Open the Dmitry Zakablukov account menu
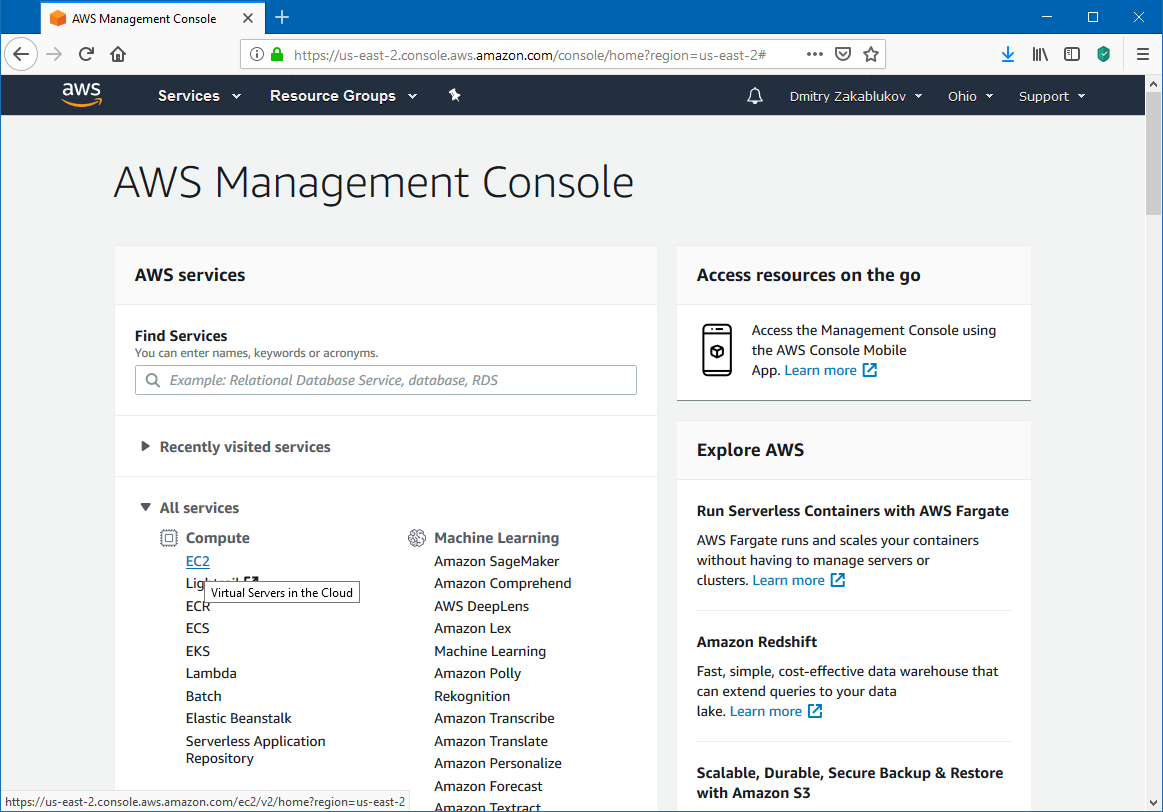1163x812 pixels. (856, 96)
